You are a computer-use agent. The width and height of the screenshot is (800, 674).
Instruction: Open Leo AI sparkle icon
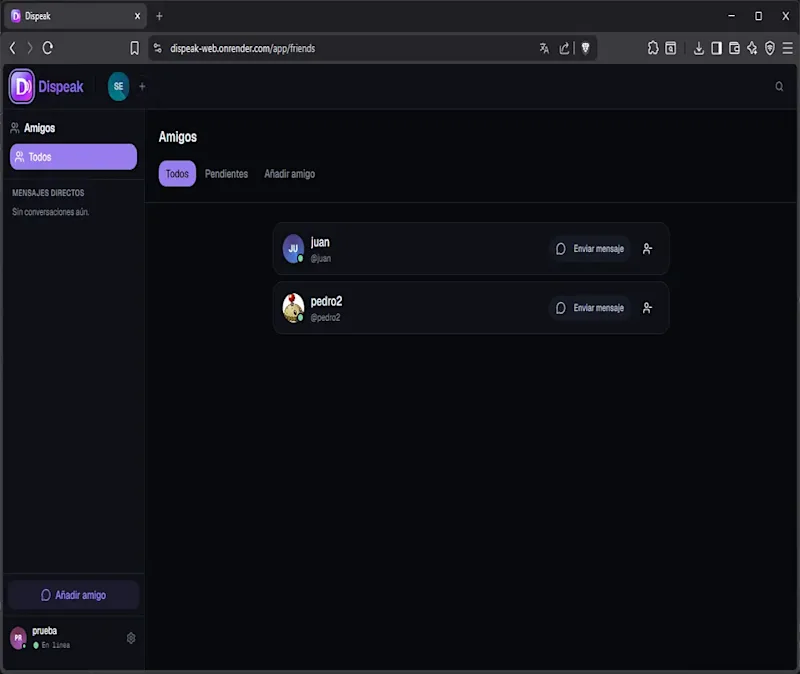pos(752,48)
